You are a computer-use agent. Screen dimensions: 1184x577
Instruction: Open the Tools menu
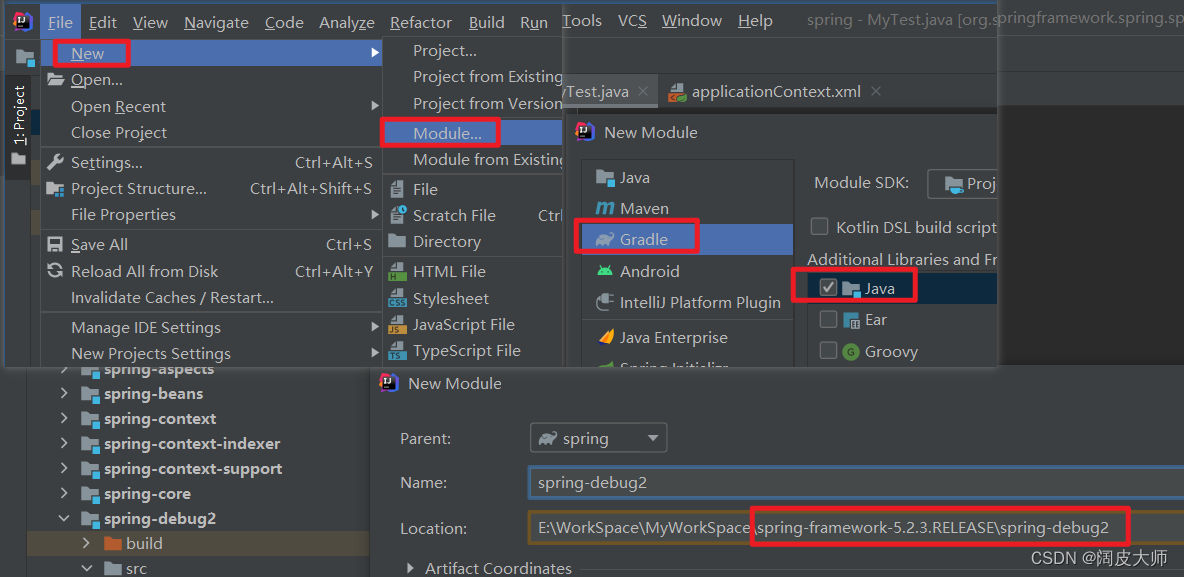coord(582,20)
